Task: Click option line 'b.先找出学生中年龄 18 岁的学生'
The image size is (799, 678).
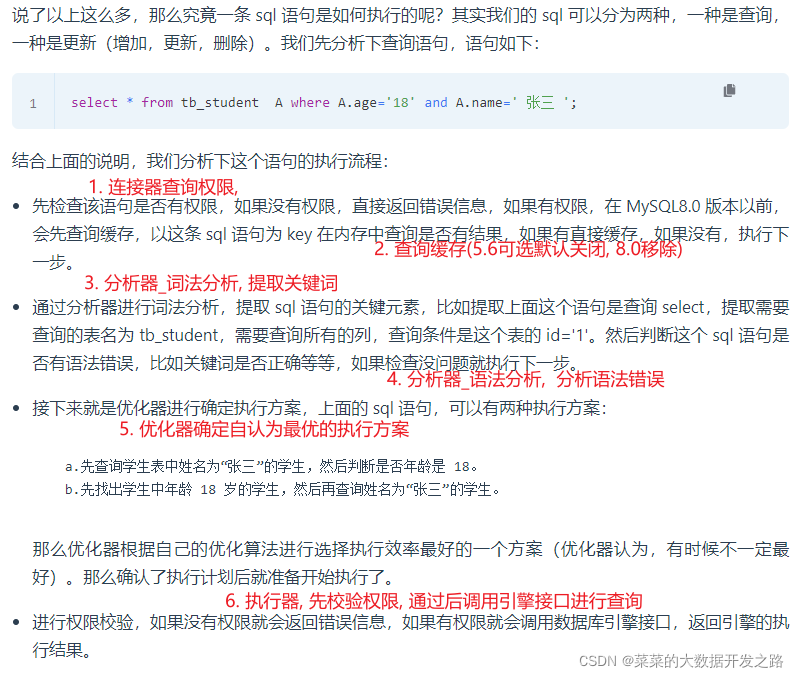Action: tap(283, 490)
